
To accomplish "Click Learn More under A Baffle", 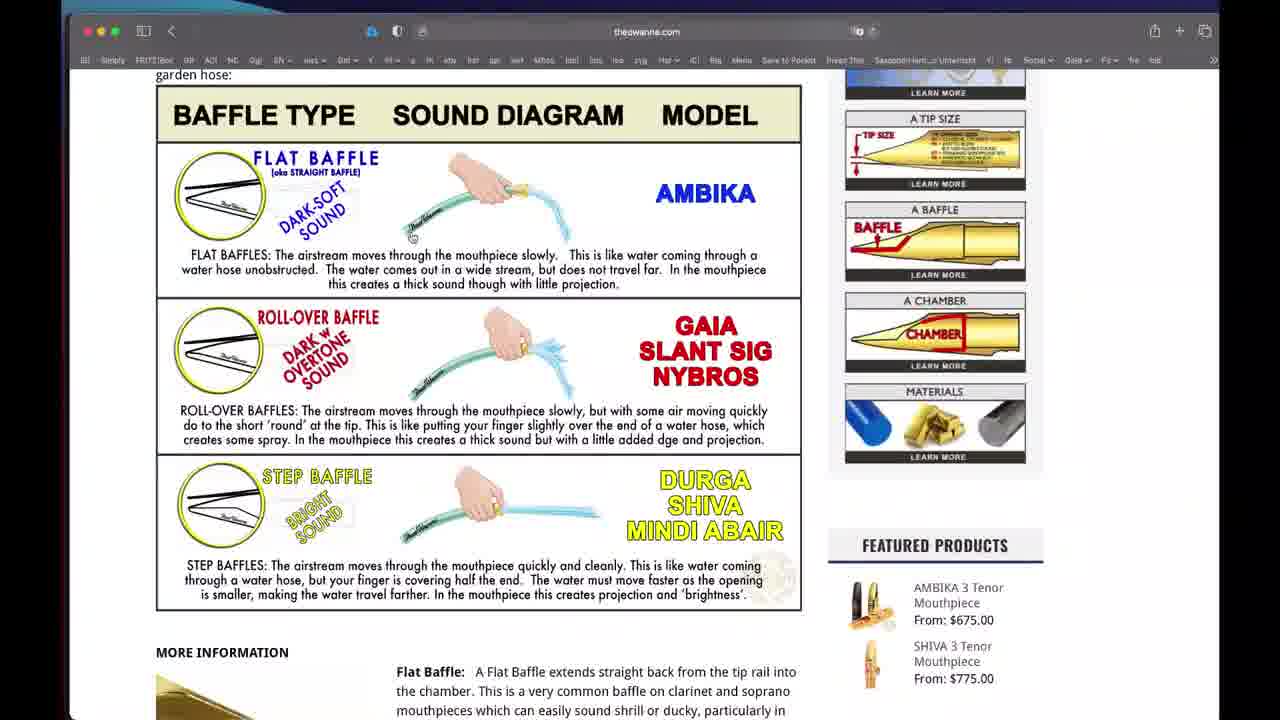I will click(937, 275).
